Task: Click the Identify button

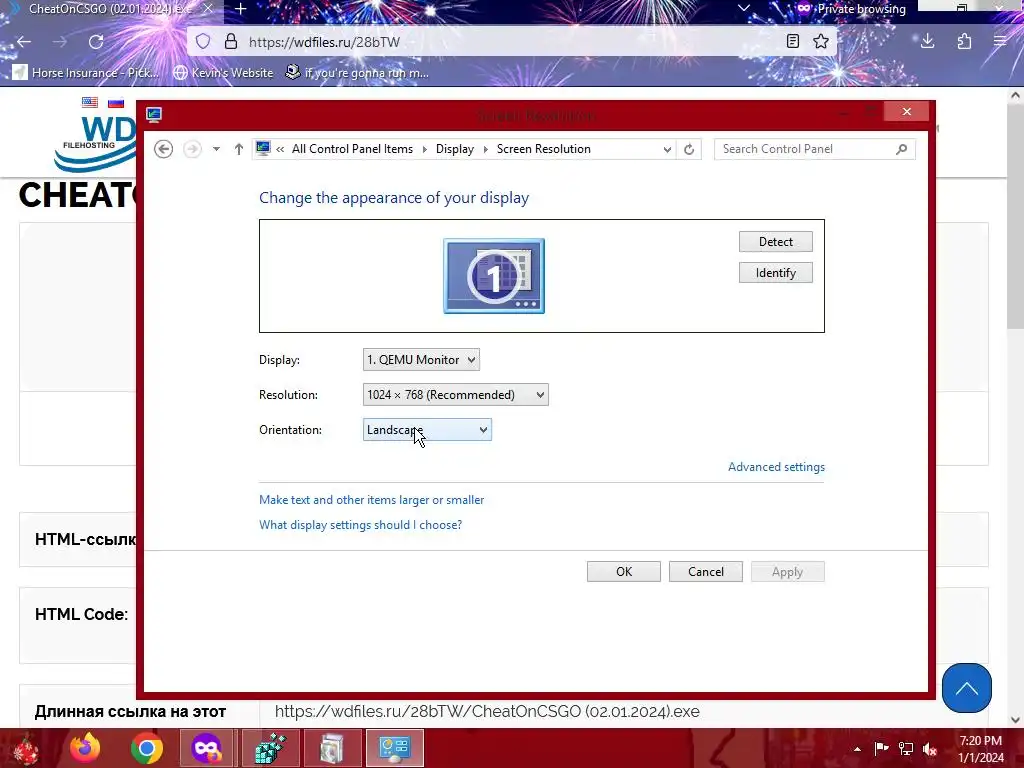Action: coord(776,273)
